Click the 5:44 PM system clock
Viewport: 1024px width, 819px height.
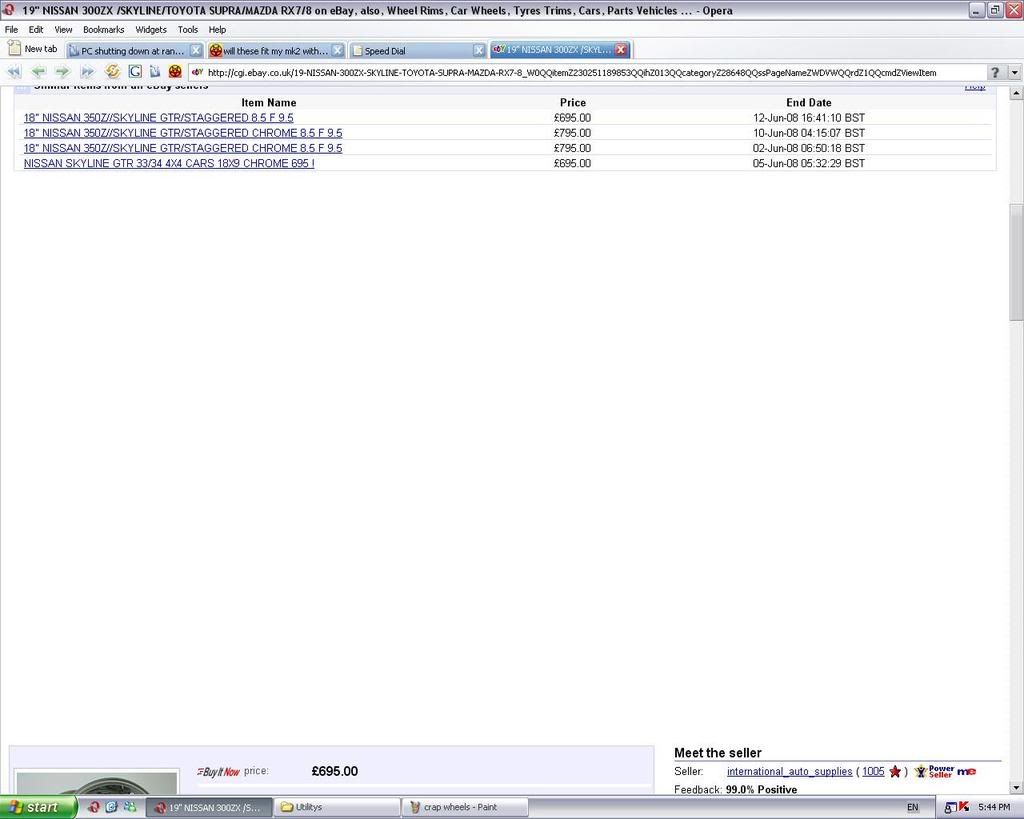[x=994, y=808]
